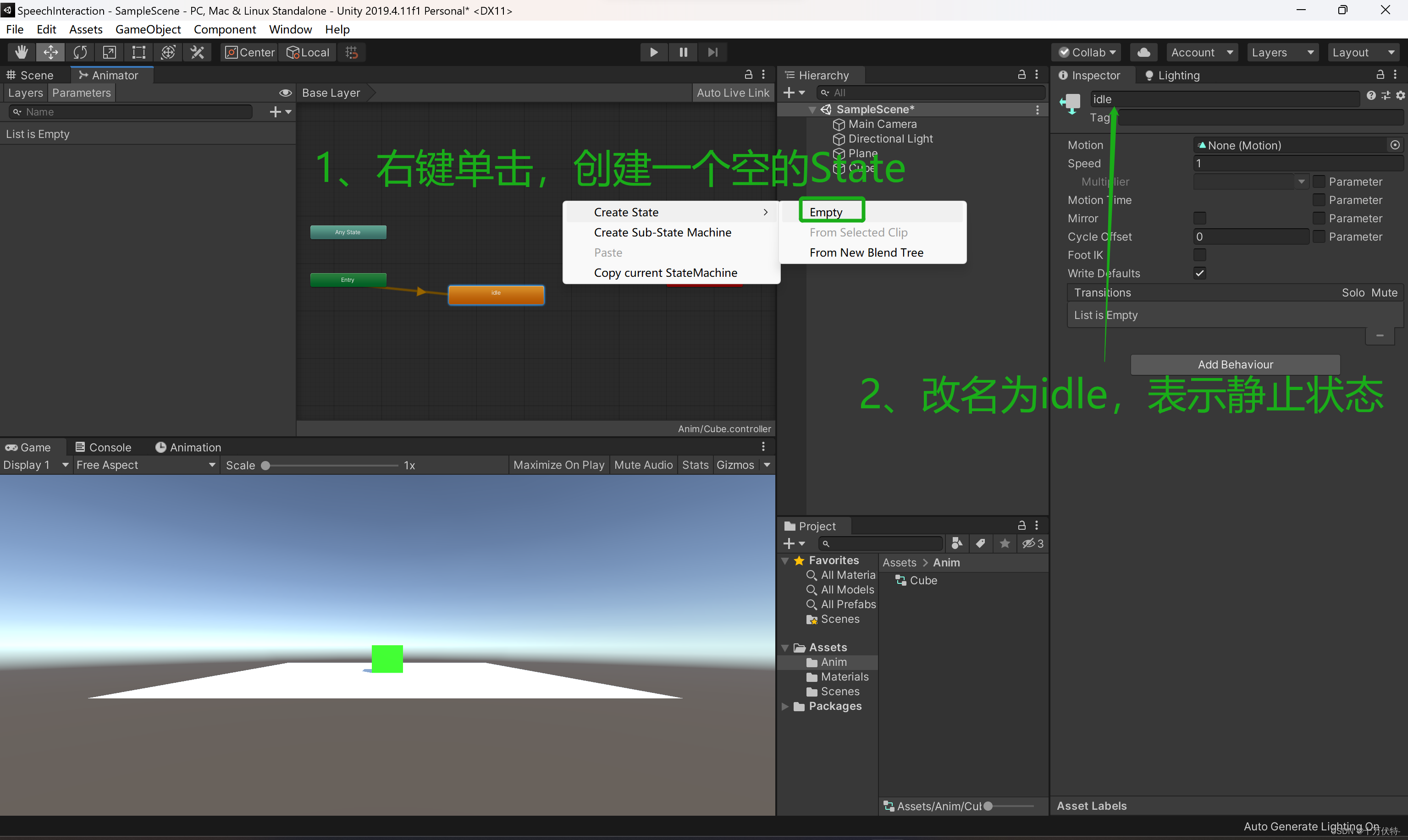
Task: Select the Rotate tool
Action: [x=80, y=52]
